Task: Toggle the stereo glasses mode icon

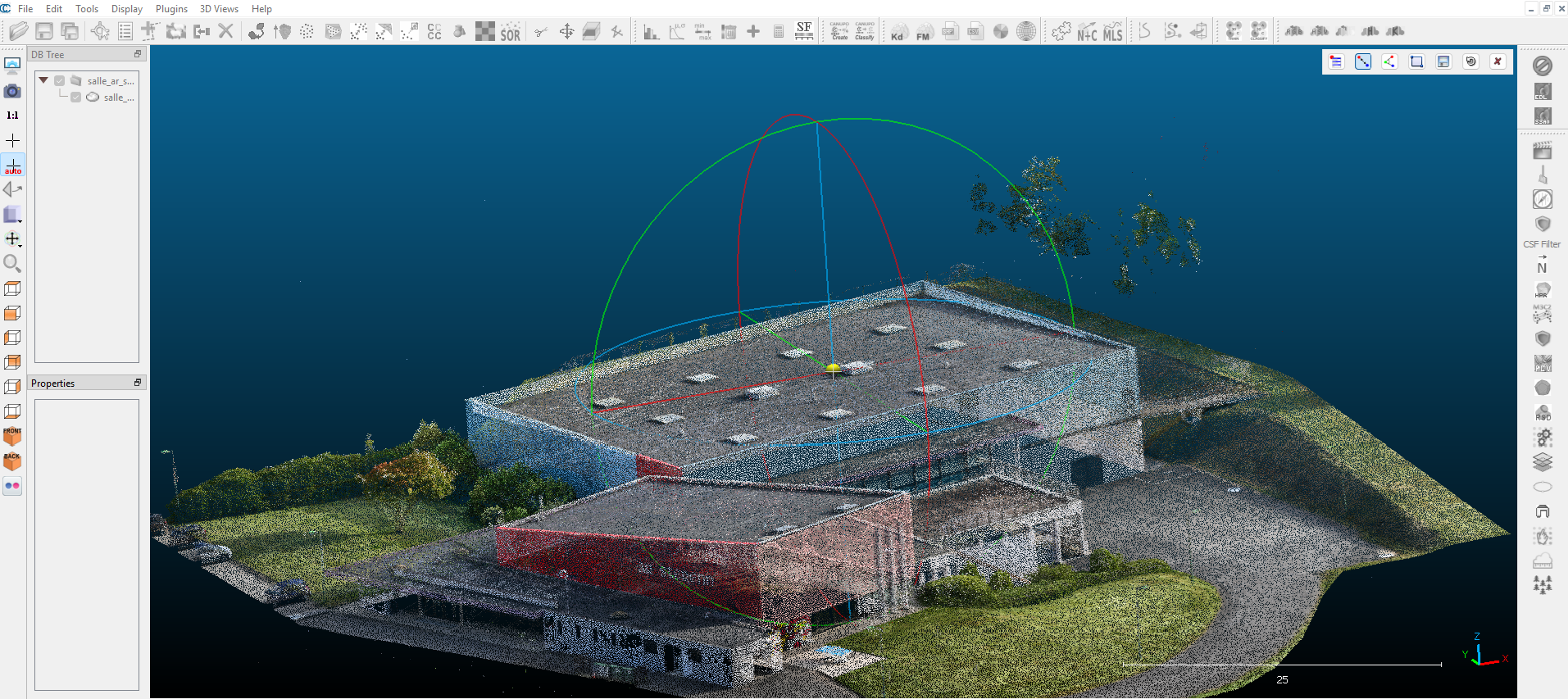Action: 12,486
